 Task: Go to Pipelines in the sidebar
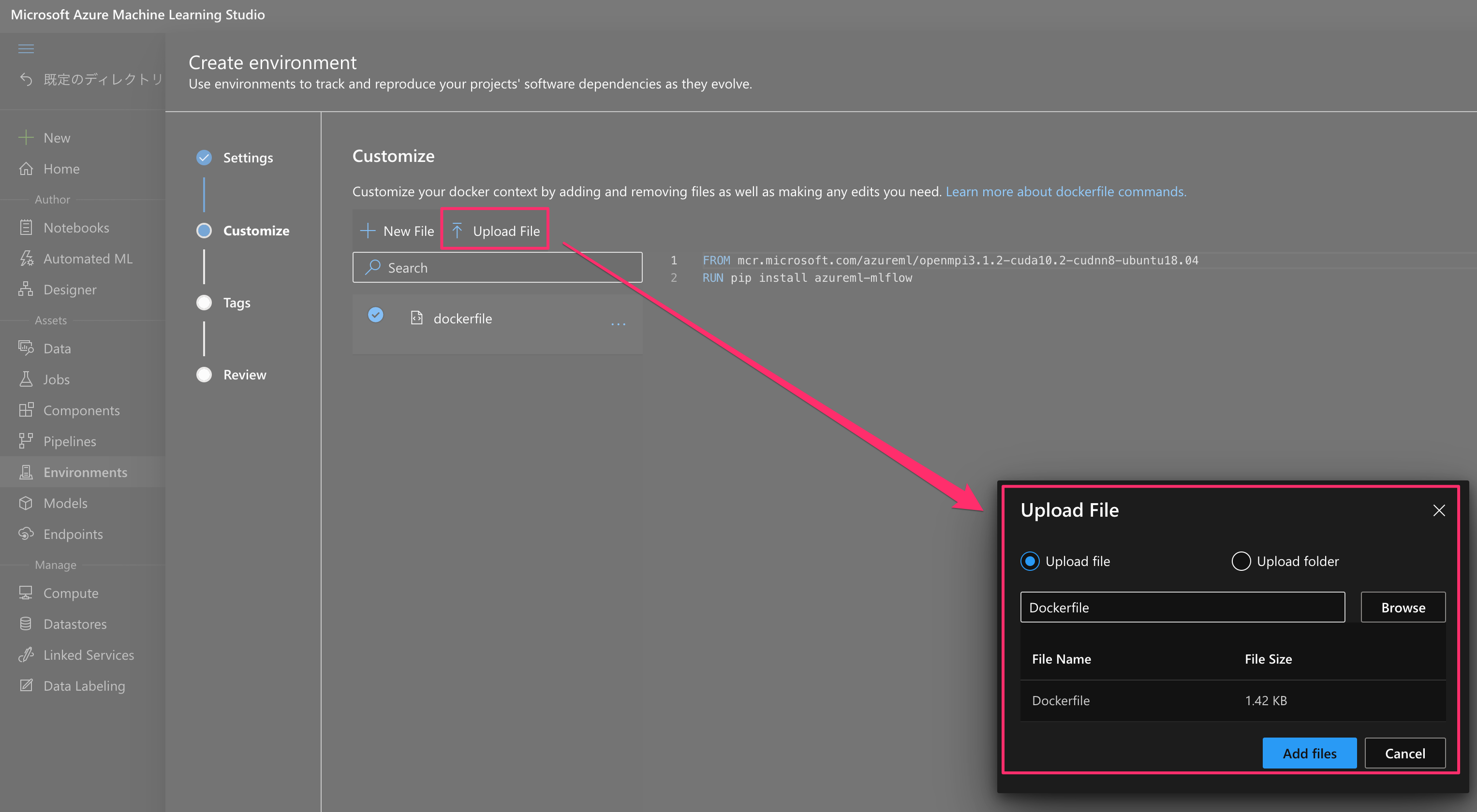[x=69, y=441]
